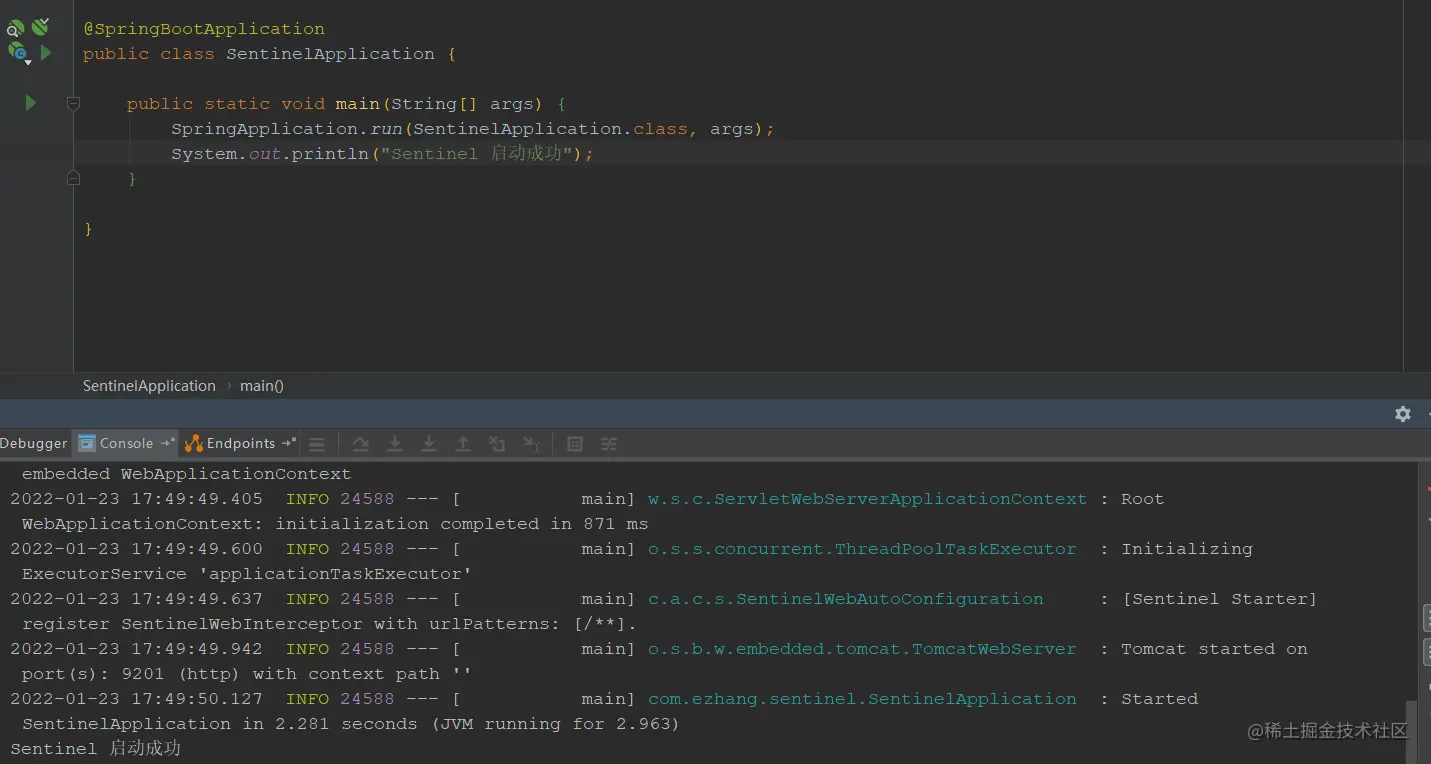Screen dimensions: 1431x764
Task: Click the System.out.println line in editor
Action: pos(382,154)
